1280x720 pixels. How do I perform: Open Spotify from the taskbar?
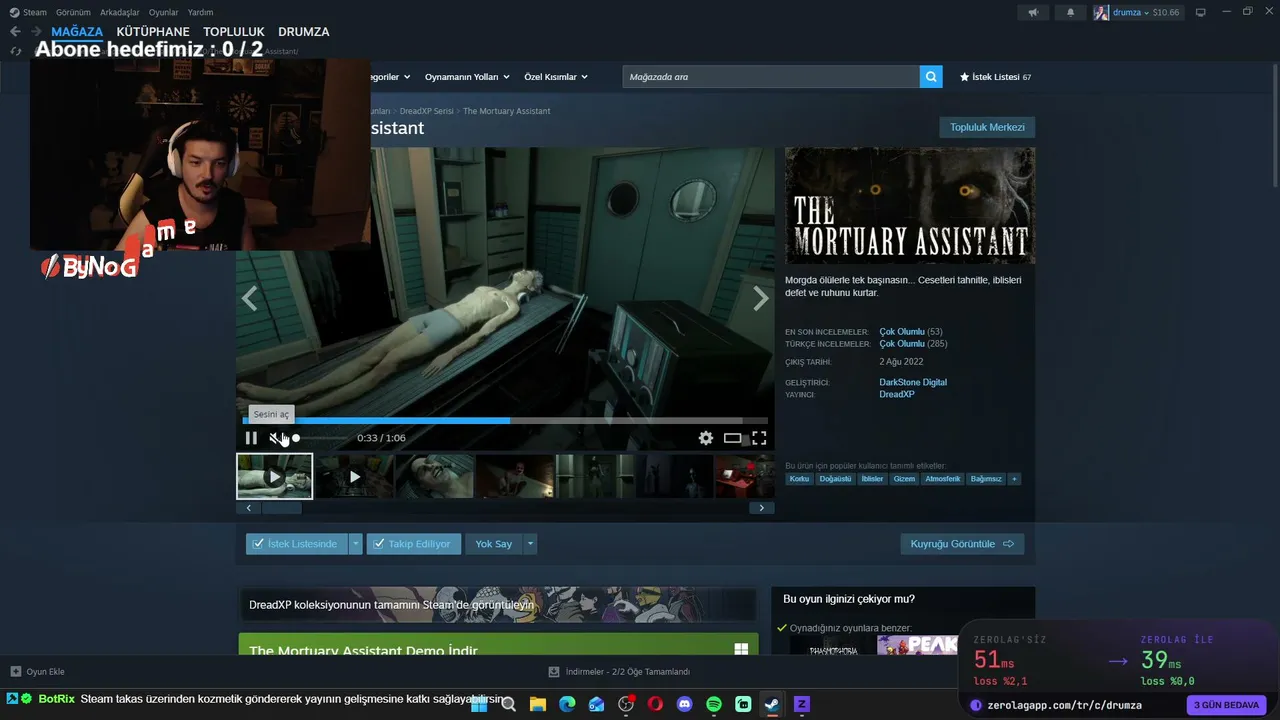pyautogui.click(x=714, y=704)
